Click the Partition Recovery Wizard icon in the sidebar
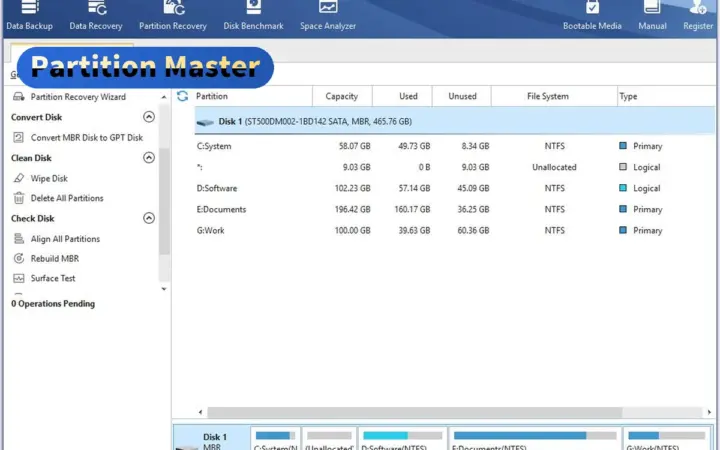Image resolution: width=720 pixels, height=450 pixels. [x=19, y=96]
